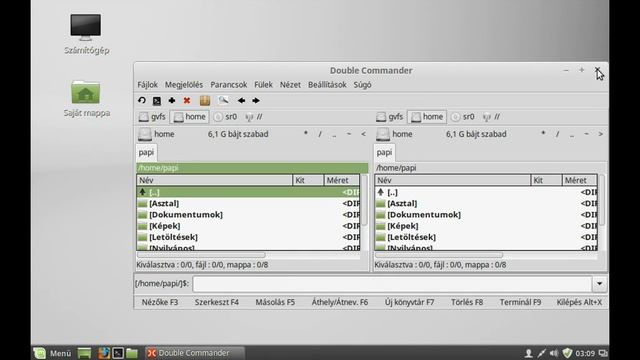Select the home drive in right panel

[427, 117]
